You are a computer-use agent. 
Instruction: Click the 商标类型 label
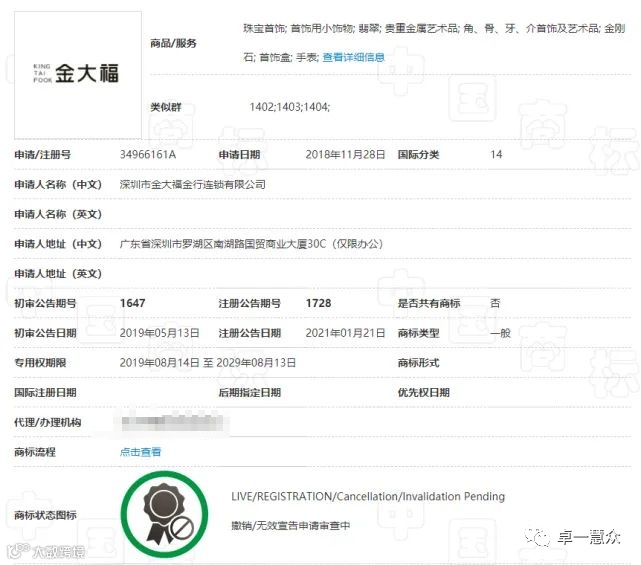419,333
